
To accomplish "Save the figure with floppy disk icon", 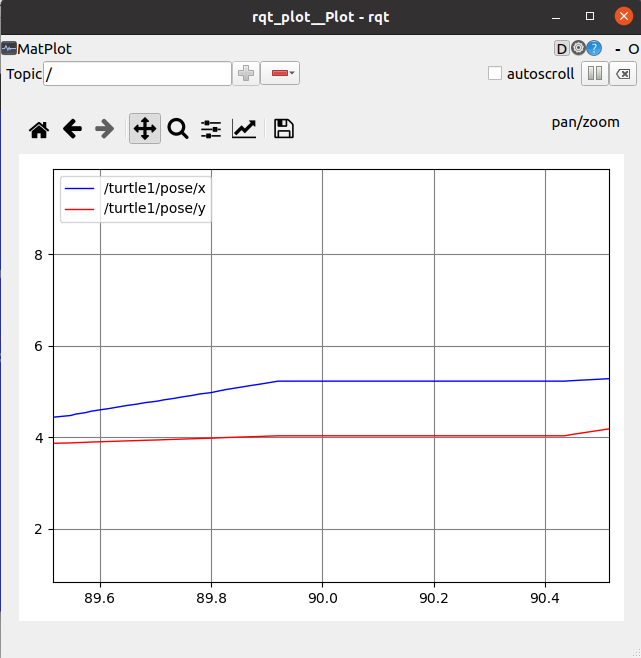I will (284, 129).
